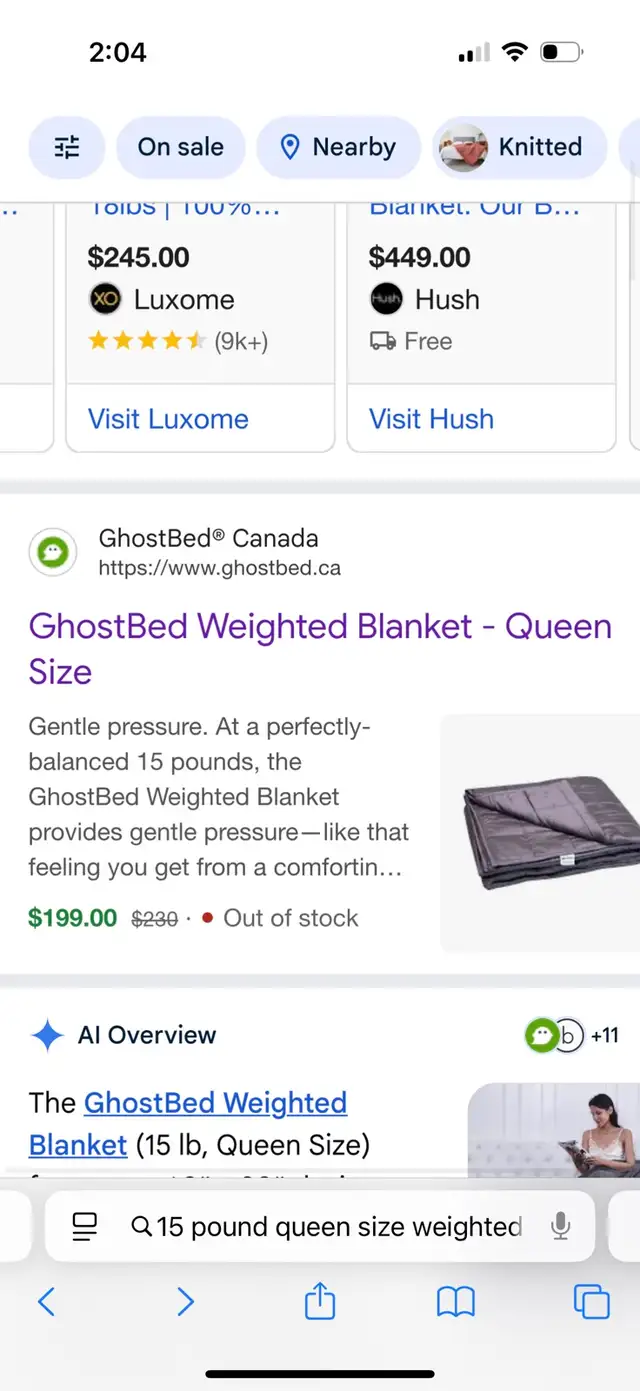Start voice search with the microphone icon

[560, 1227]
